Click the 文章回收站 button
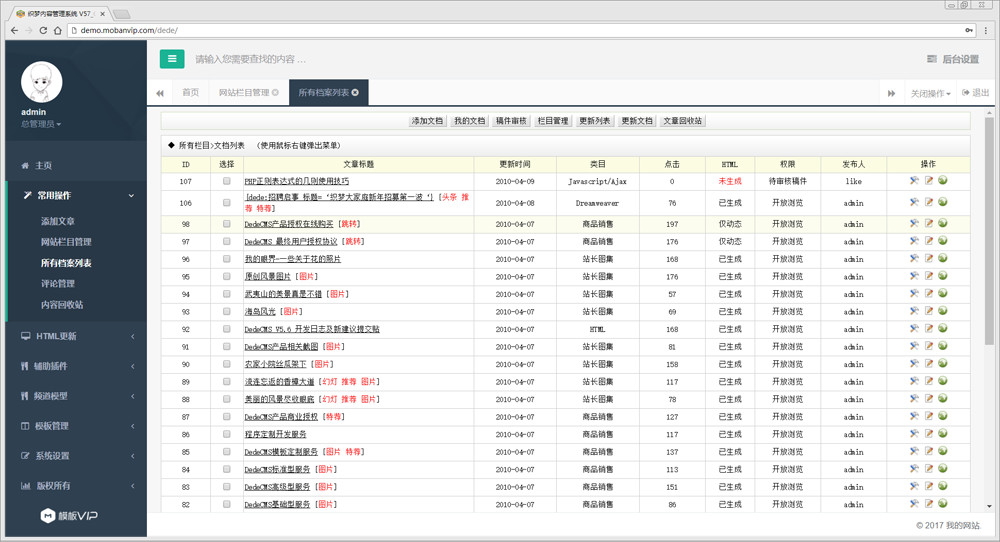 (x=682, y=121)
